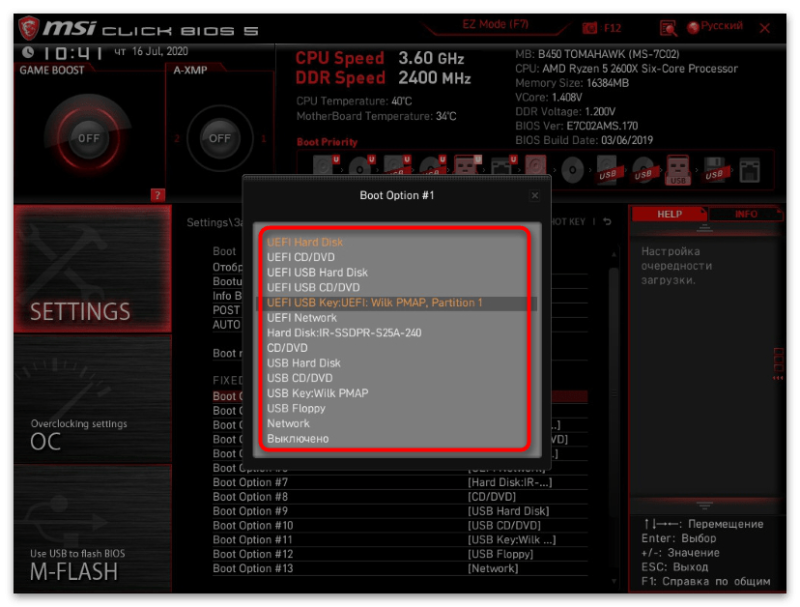Open the BIOS search magnifier icon
Viewport: 800px width, 607px height.
[668, 28]
